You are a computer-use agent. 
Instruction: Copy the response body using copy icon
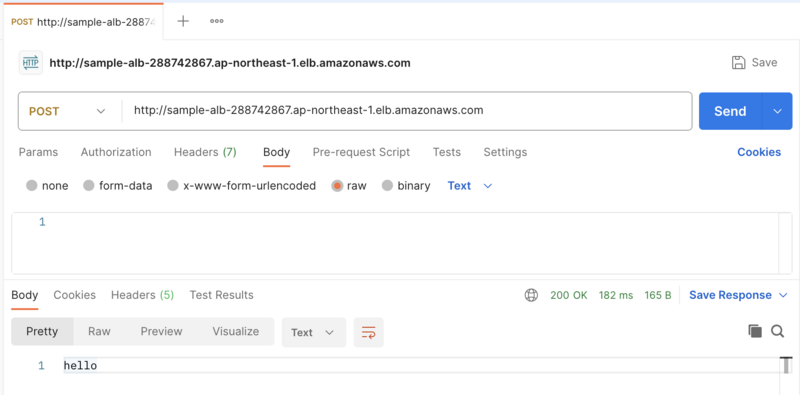pos(755,331)
